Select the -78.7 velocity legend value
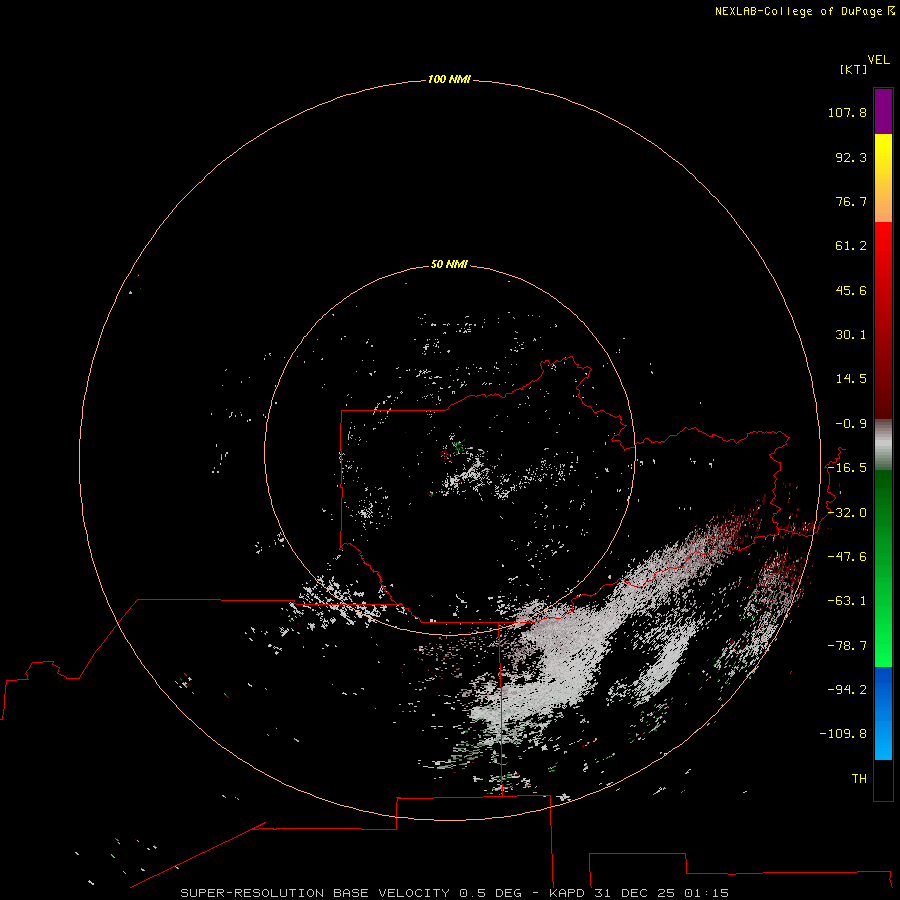This screenshot has width=900, height=900. pyautogui.click(x=847, y=646)
